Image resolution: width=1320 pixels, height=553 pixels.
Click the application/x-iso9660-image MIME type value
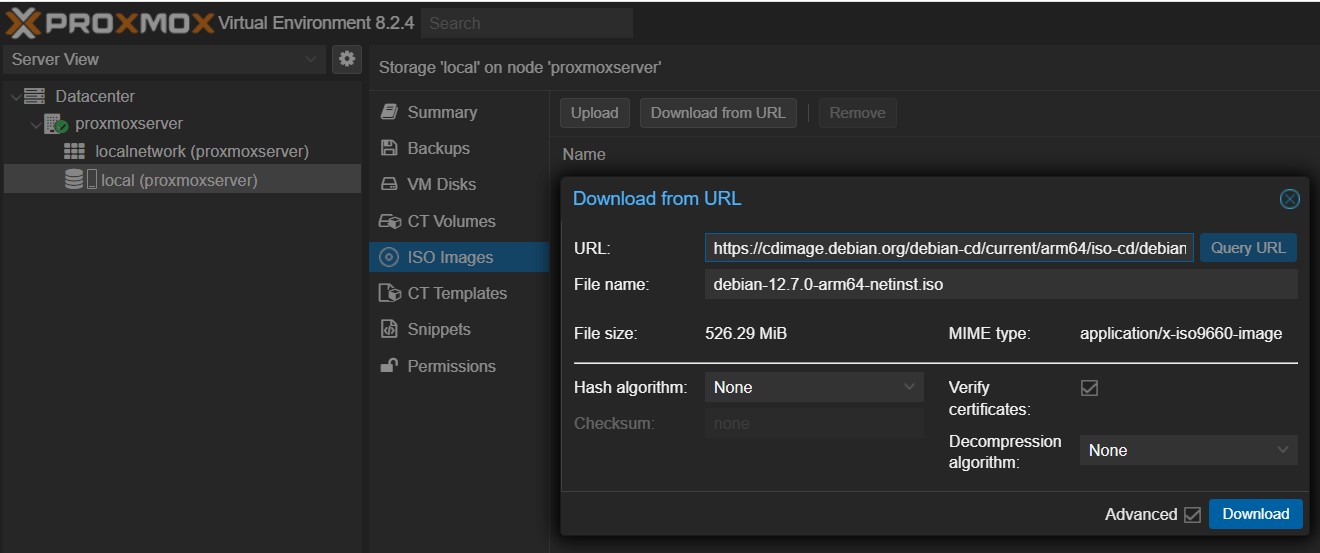[1181, 334]
